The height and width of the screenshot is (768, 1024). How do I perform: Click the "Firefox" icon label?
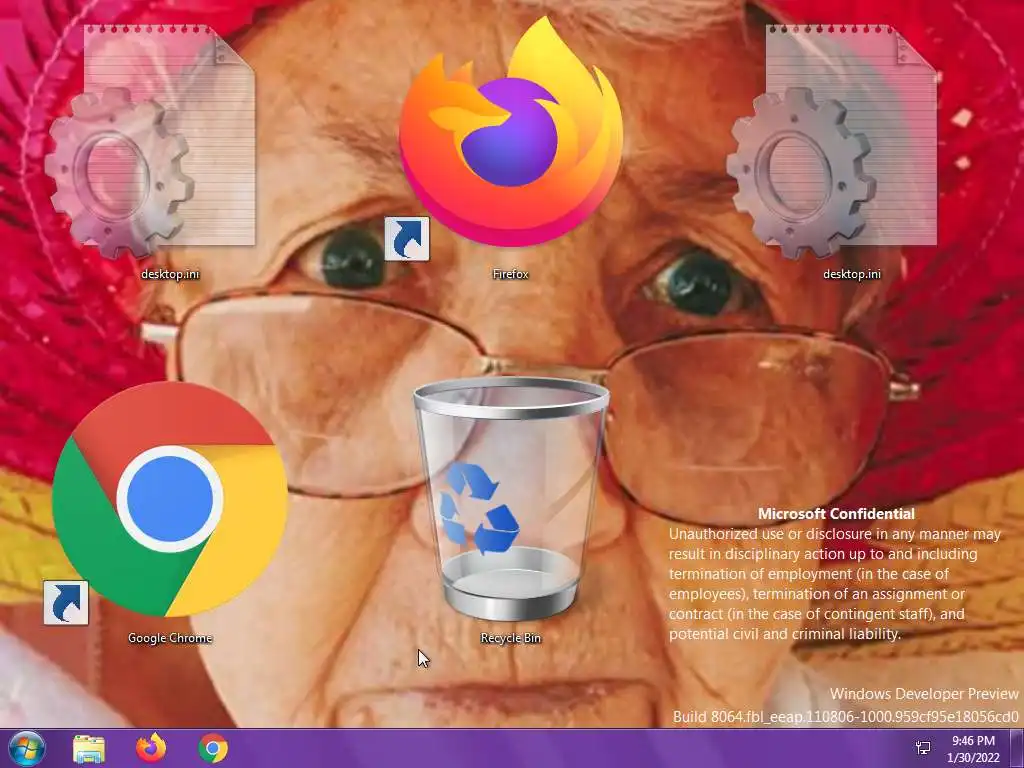[x=511, y=274]
